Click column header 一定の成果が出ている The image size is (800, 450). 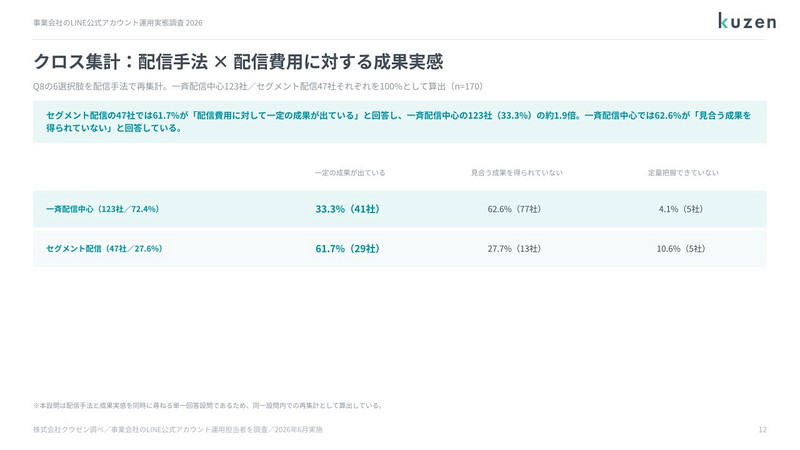click(x=350, y=173)
